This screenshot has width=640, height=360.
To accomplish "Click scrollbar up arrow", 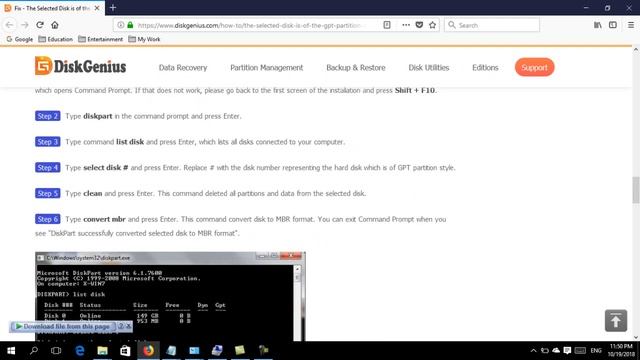I will 636,50.
